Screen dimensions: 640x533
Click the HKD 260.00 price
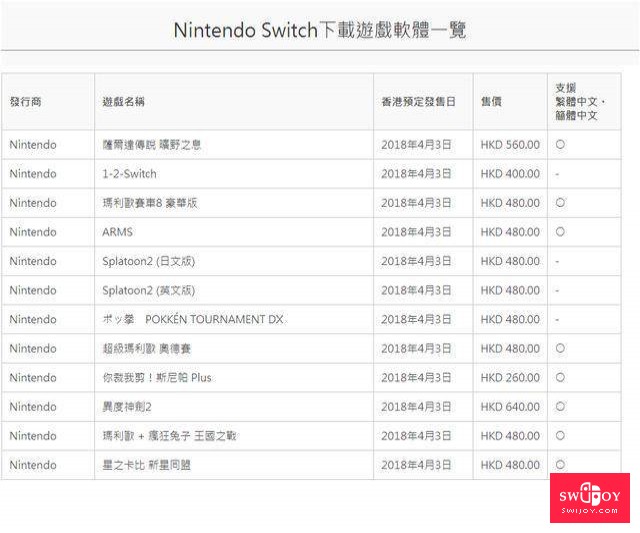click(510, 378)
